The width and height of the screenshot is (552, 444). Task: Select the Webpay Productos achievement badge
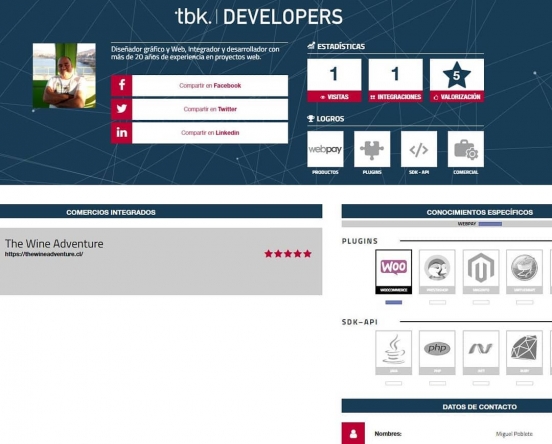click(x=325, y=149)
